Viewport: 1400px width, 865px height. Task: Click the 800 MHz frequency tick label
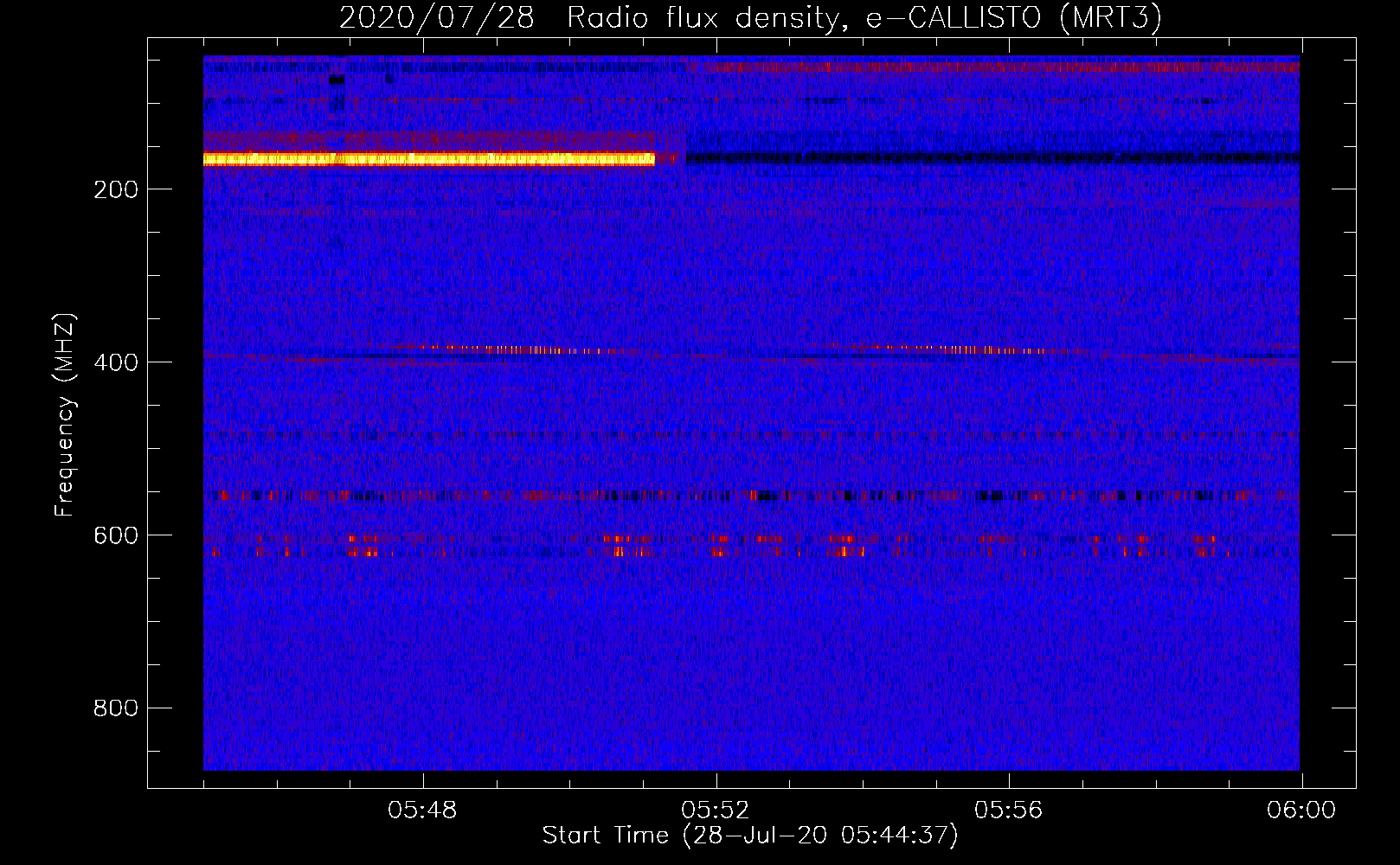point(116,708)
